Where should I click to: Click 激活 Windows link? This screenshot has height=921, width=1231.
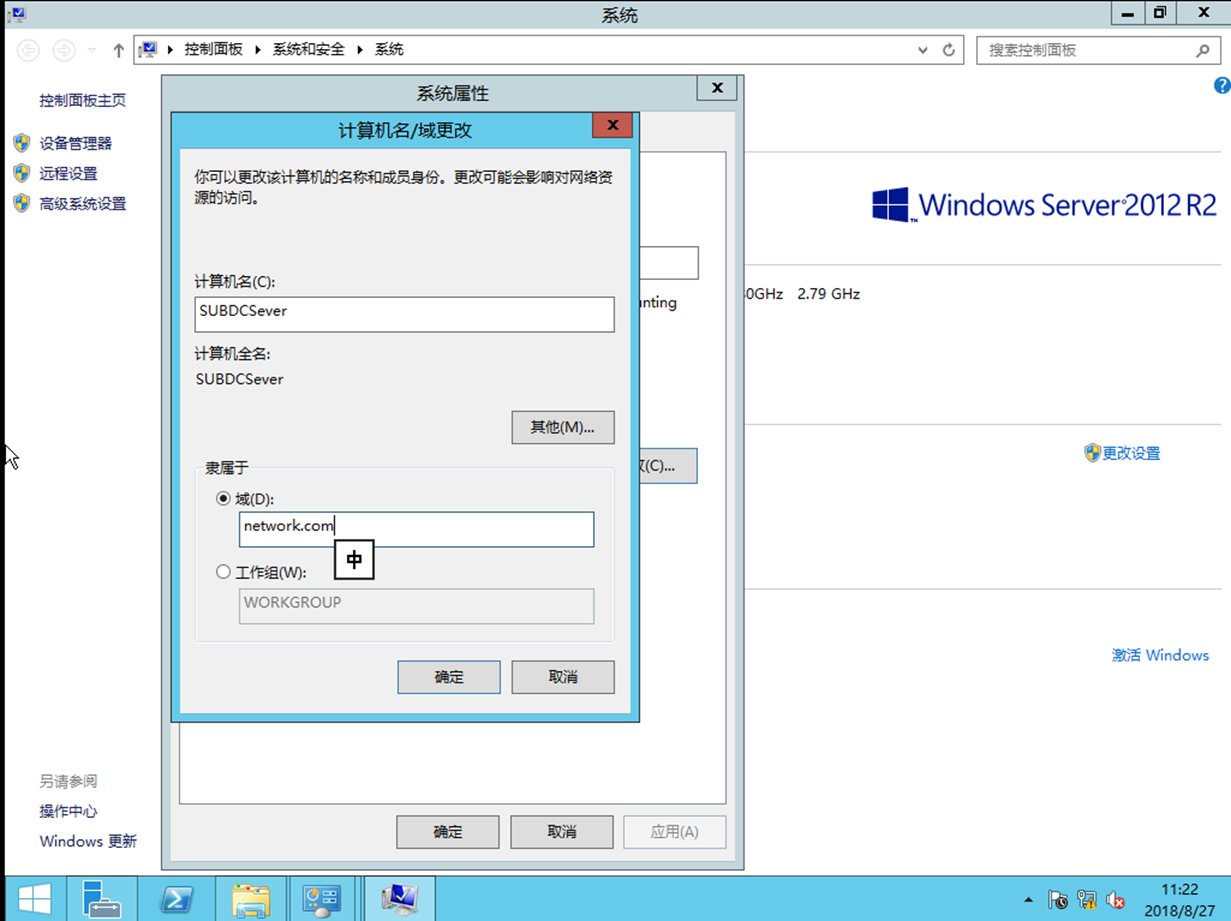1160,655
